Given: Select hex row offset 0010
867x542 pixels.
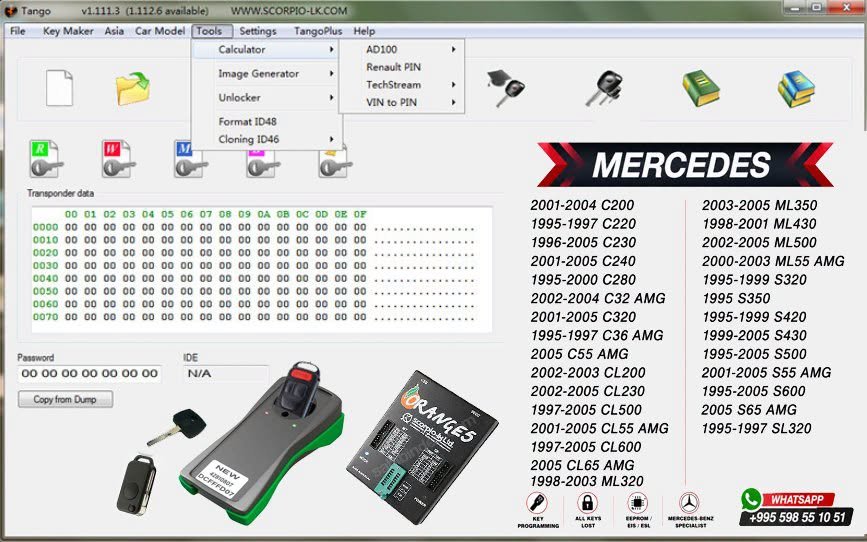Looking at the screenshot, I should coord(45,240).
